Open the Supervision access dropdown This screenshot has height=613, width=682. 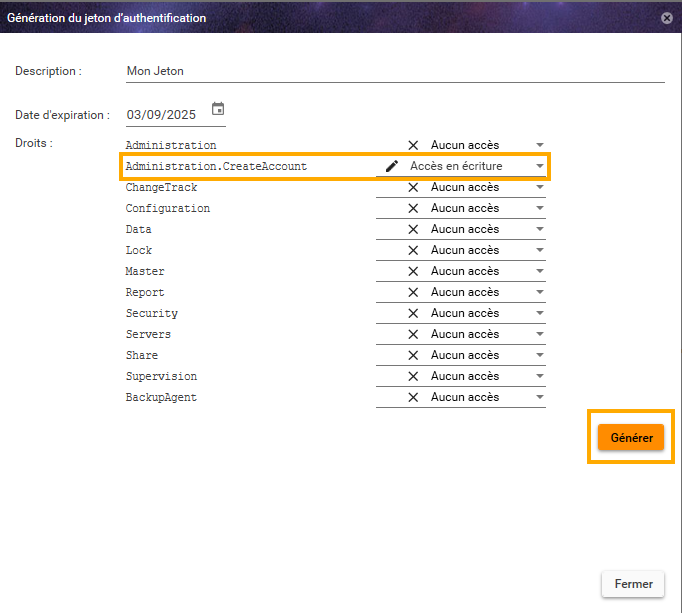(x=539, y=376)
